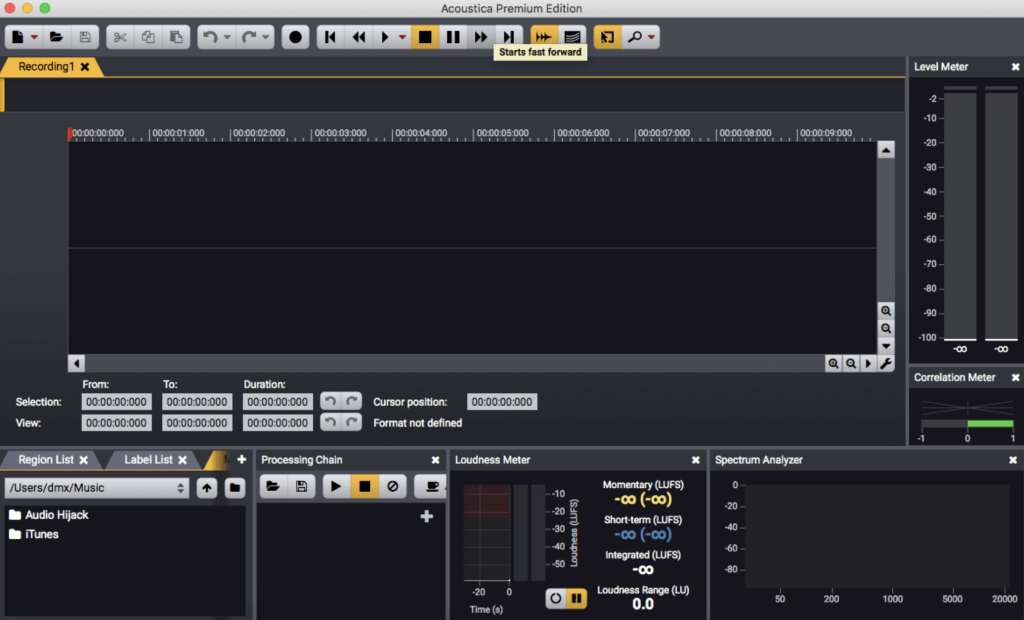Screen dimensions: 1024x620
Task: Toggle the selection tool in the toolbar
Action: coord(607,37)
